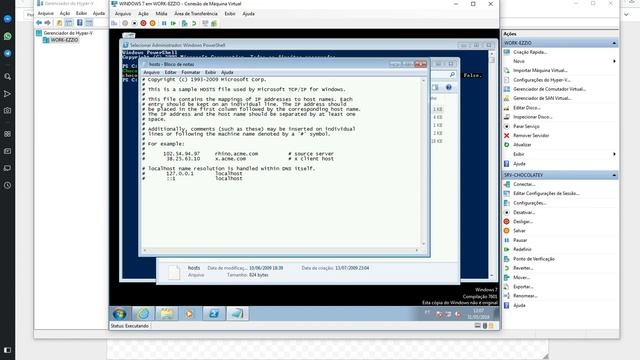Screen dimensions: 640x360
Task: Expand the Exibir submenu arrow in Actions pane
Action: tap(614, 154)
